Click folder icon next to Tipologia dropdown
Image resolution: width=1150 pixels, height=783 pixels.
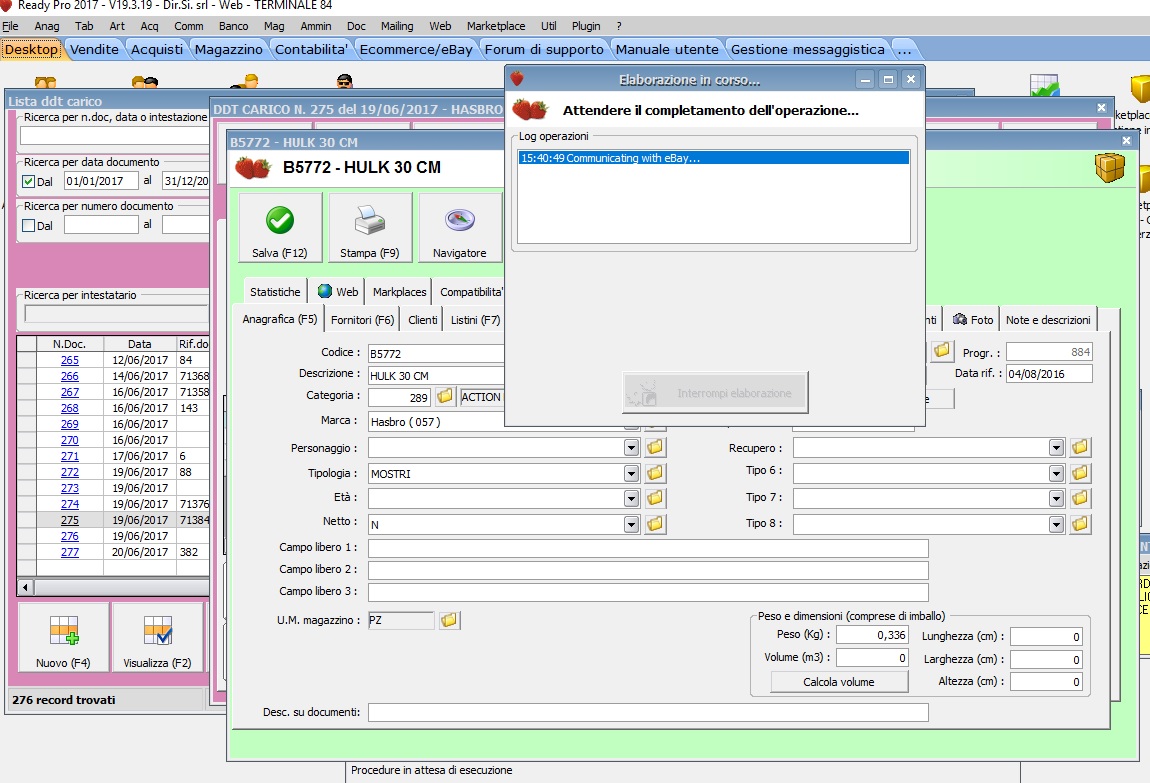[655, 473]
